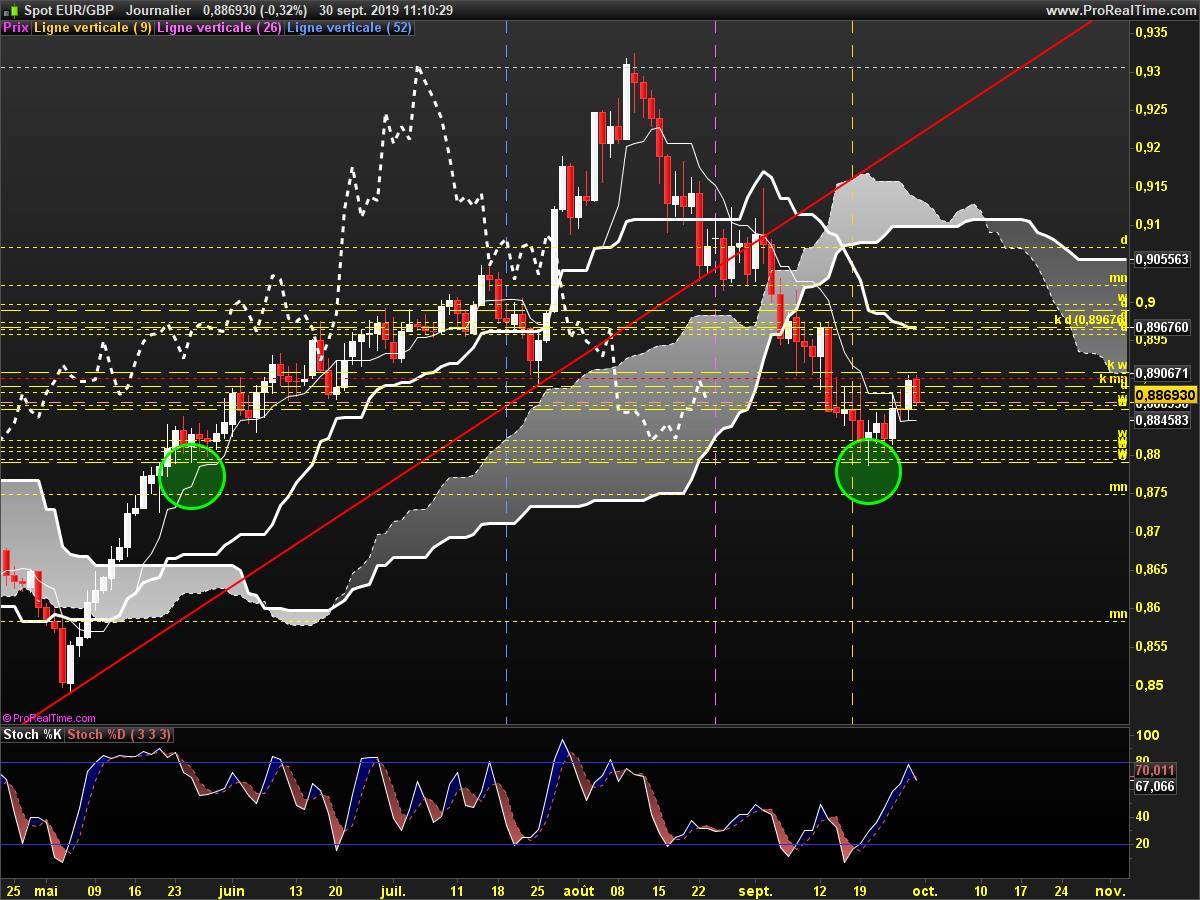Open the www.ProRealTime.com link
The image size is (1200, 900).
point(1120,10)
